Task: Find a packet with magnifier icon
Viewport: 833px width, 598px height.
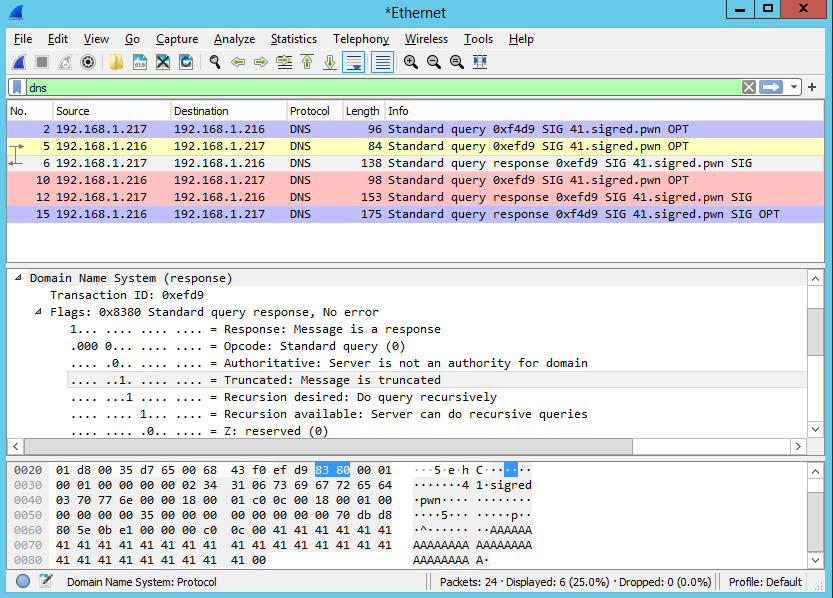Action: click(215, 62)
